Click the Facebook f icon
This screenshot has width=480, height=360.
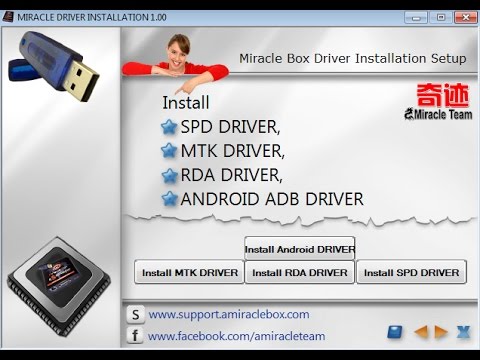point(135,335)
